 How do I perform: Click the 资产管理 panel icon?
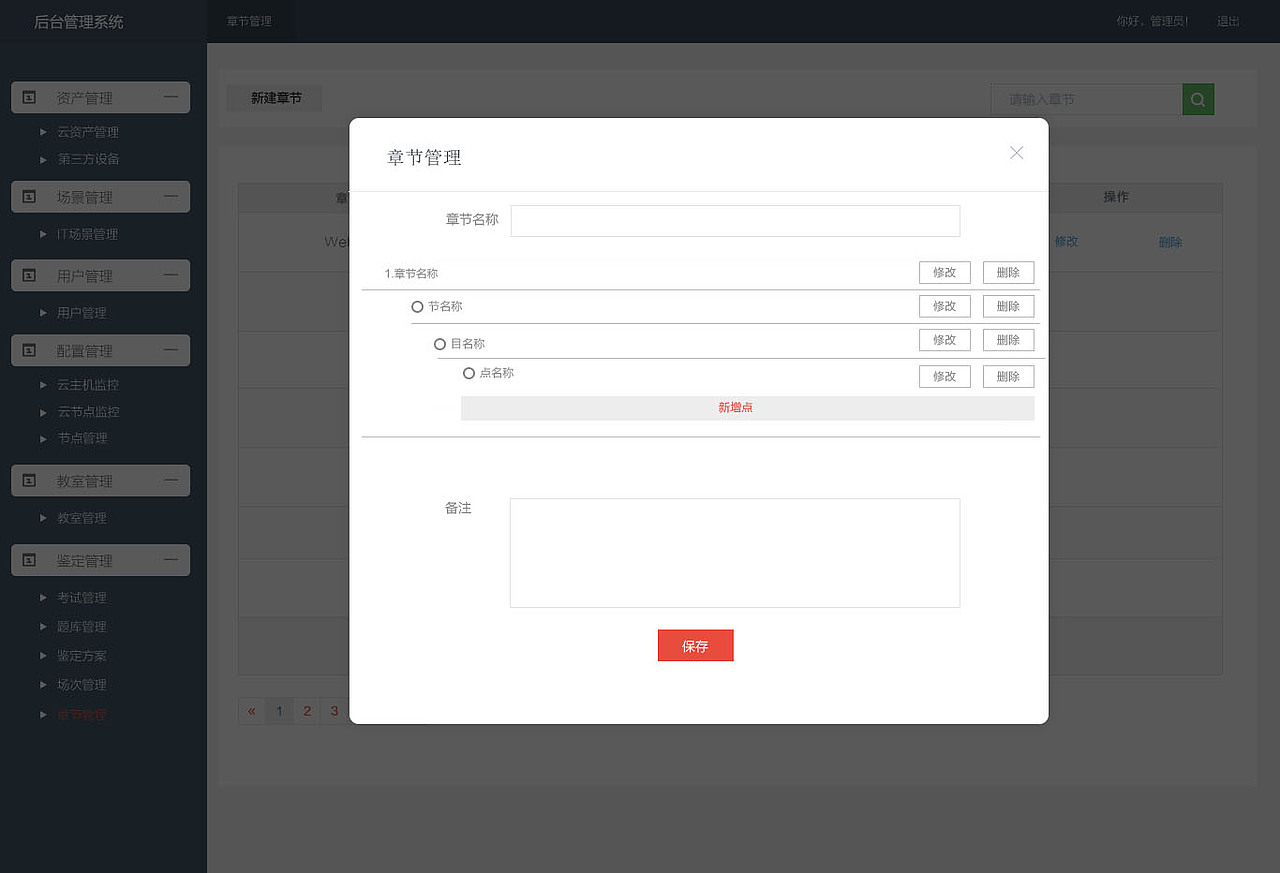(29, 97)
